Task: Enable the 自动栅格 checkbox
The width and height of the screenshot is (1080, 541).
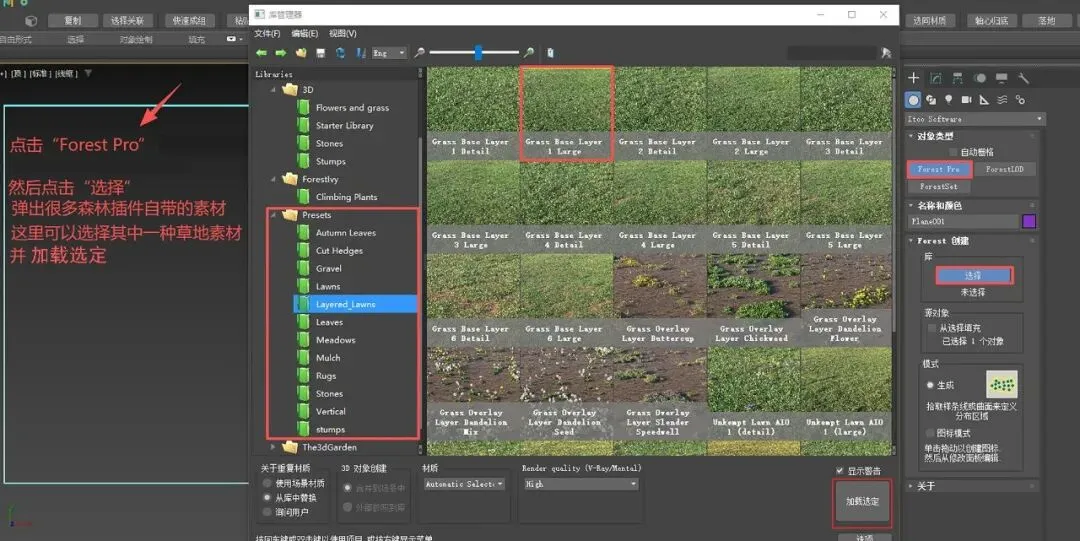Action: tap(953, 152)
